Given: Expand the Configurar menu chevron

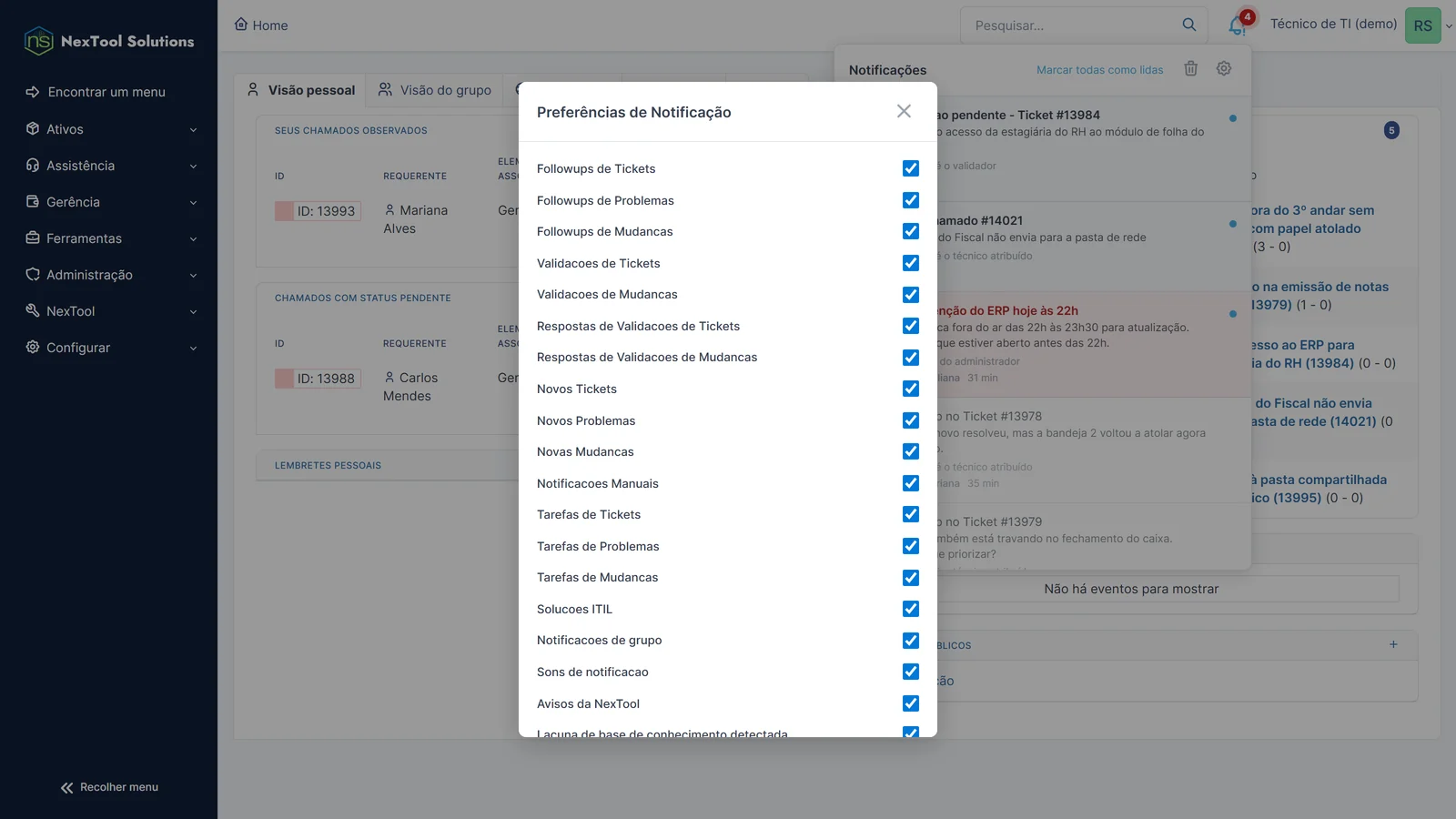Looking at the screenshot, I should coord(193,349).
